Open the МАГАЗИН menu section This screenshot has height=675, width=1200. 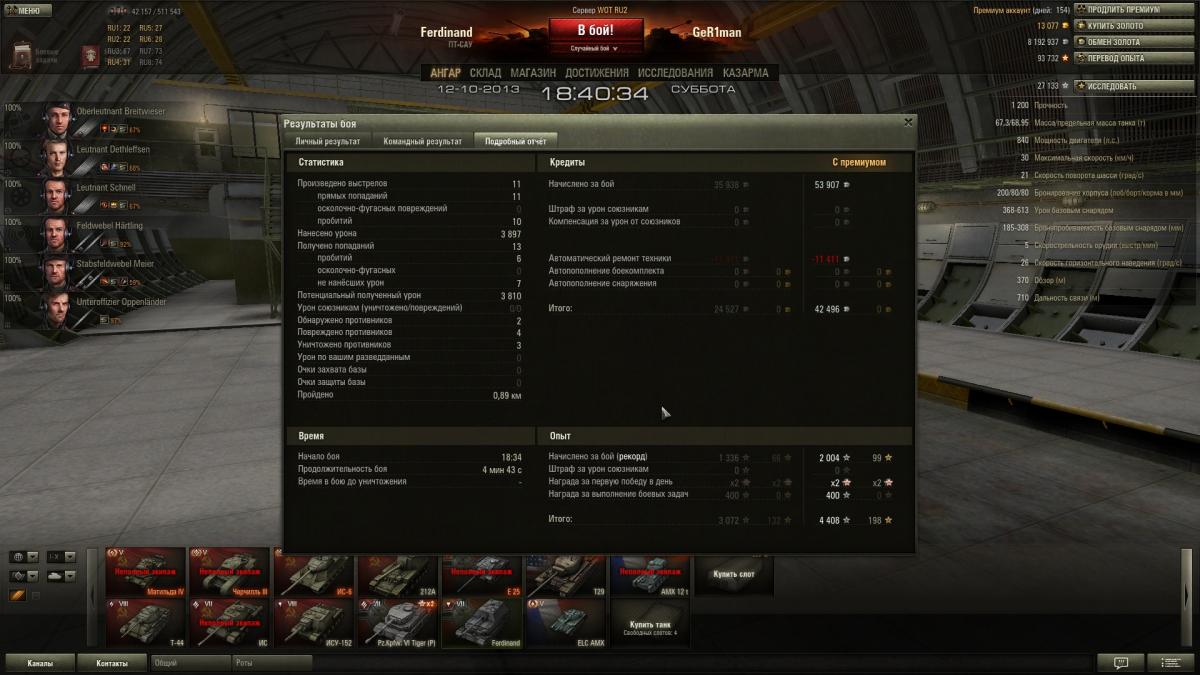point(533,73)
